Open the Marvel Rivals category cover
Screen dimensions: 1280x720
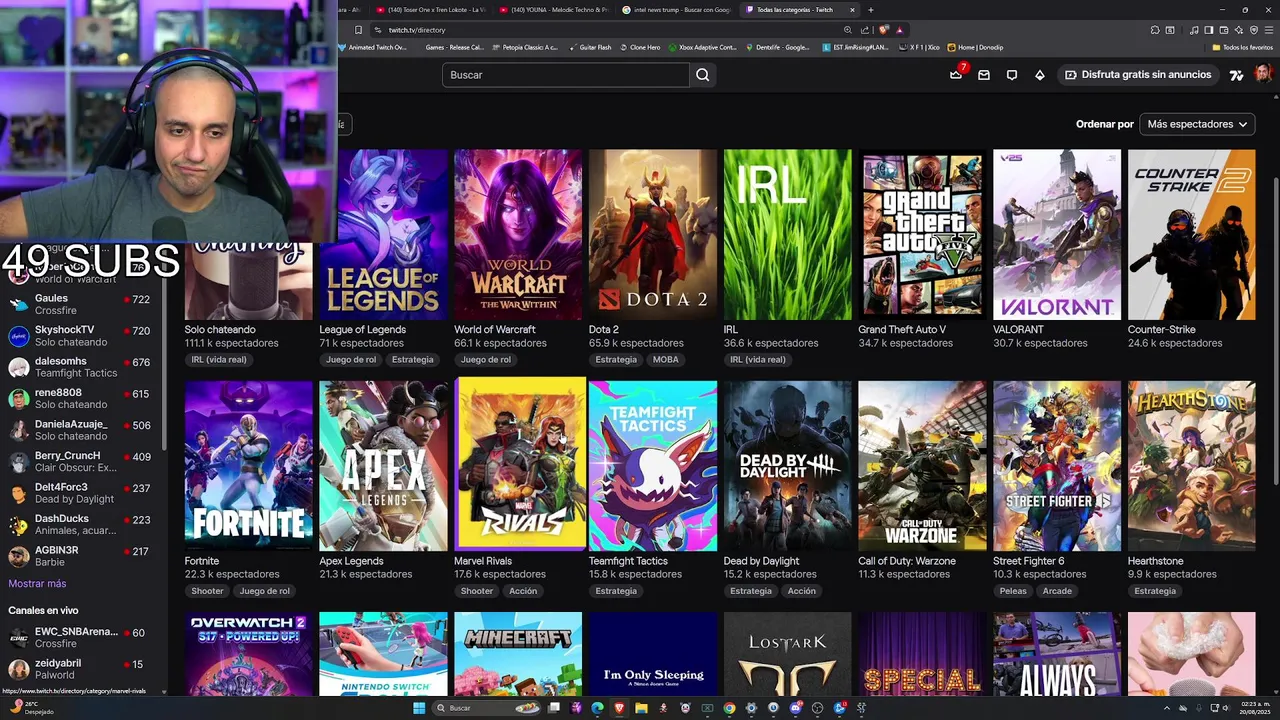[520, 464]
